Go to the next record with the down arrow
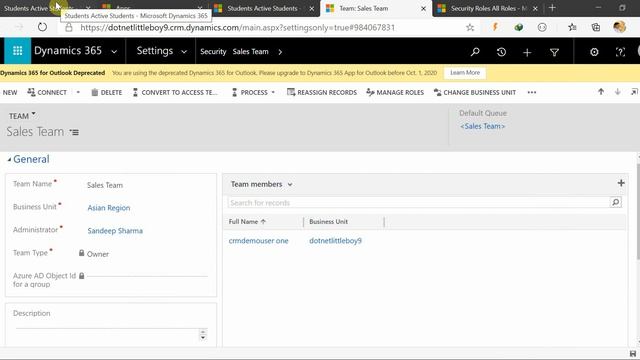The height and width of the screenshot is (360, 640). 618,92
